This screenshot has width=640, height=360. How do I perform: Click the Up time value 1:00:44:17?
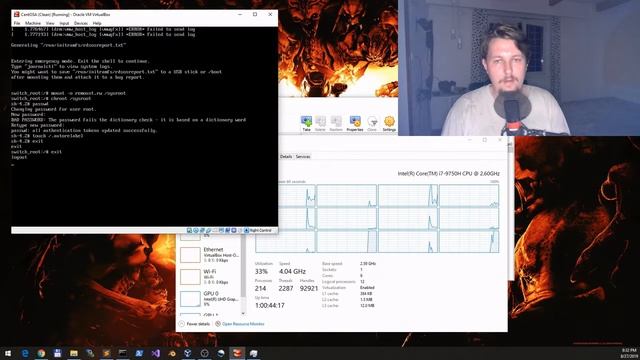coord(270,305)
